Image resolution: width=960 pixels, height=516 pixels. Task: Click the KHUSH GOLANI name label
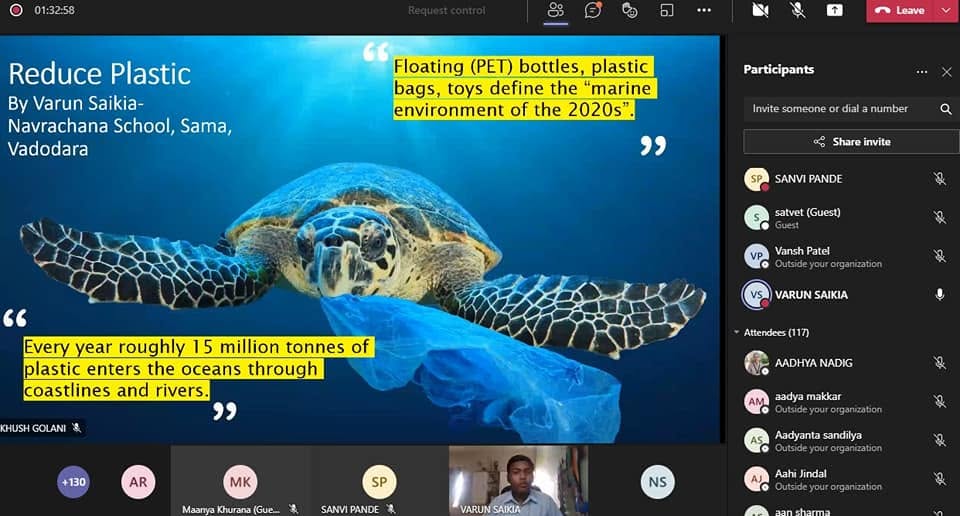[33, 428]
